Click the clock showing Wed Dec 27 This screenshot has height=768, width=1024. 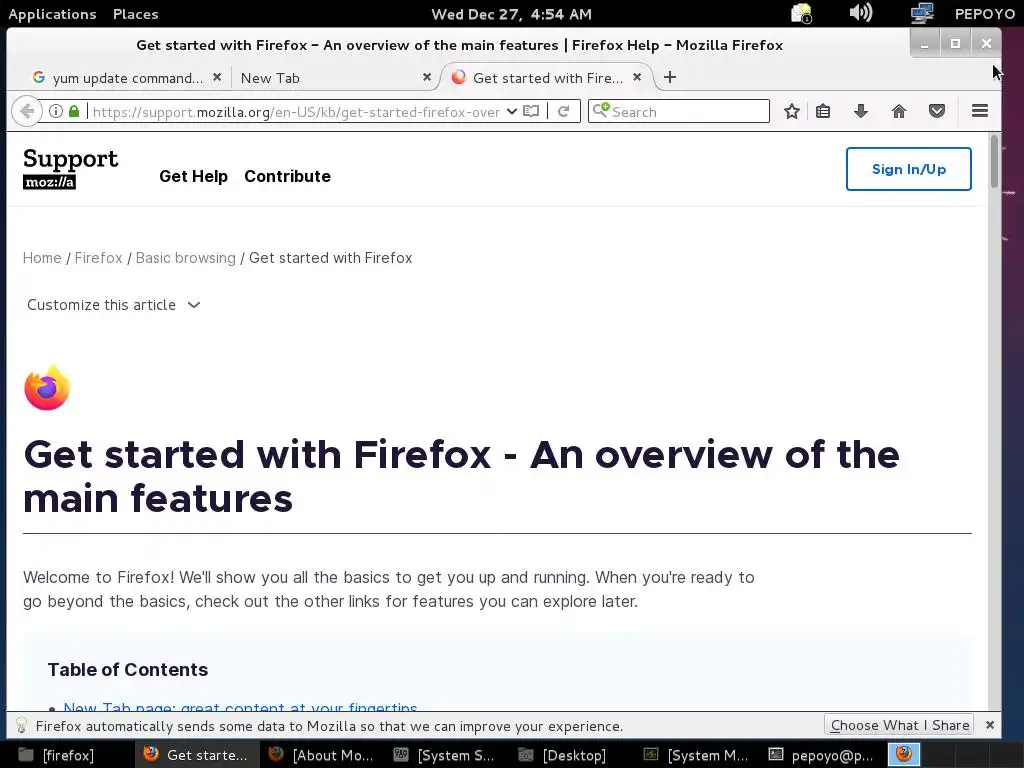click(511, 14)
